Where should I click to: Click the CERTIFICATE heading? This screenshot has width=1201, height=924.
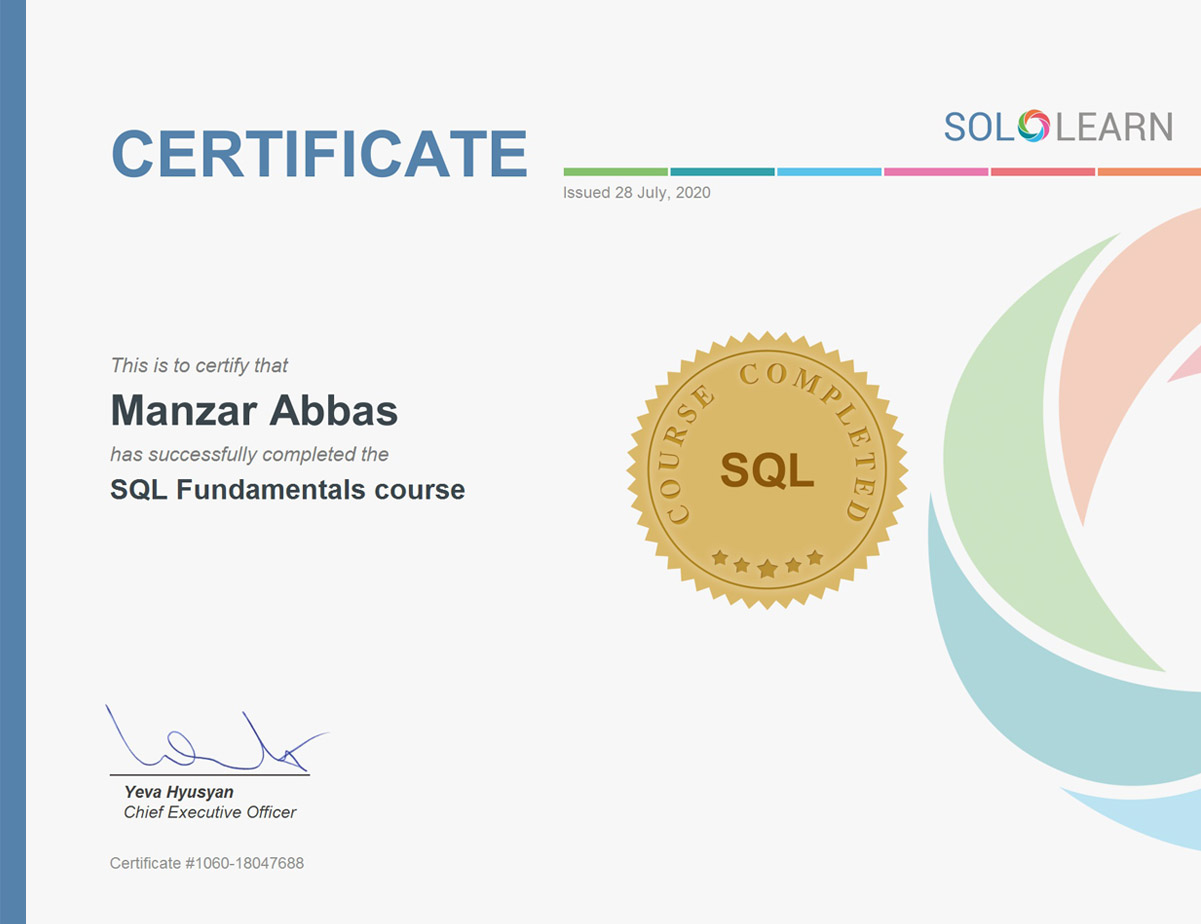(319, 153)
